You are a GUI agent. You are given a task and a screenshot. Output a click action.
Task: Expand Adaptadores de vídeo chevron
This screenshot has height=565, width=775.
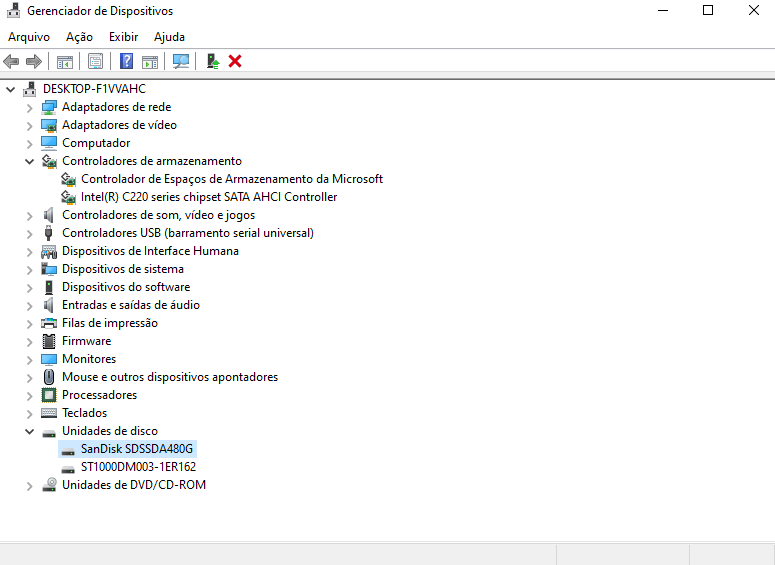click(30, 126)
